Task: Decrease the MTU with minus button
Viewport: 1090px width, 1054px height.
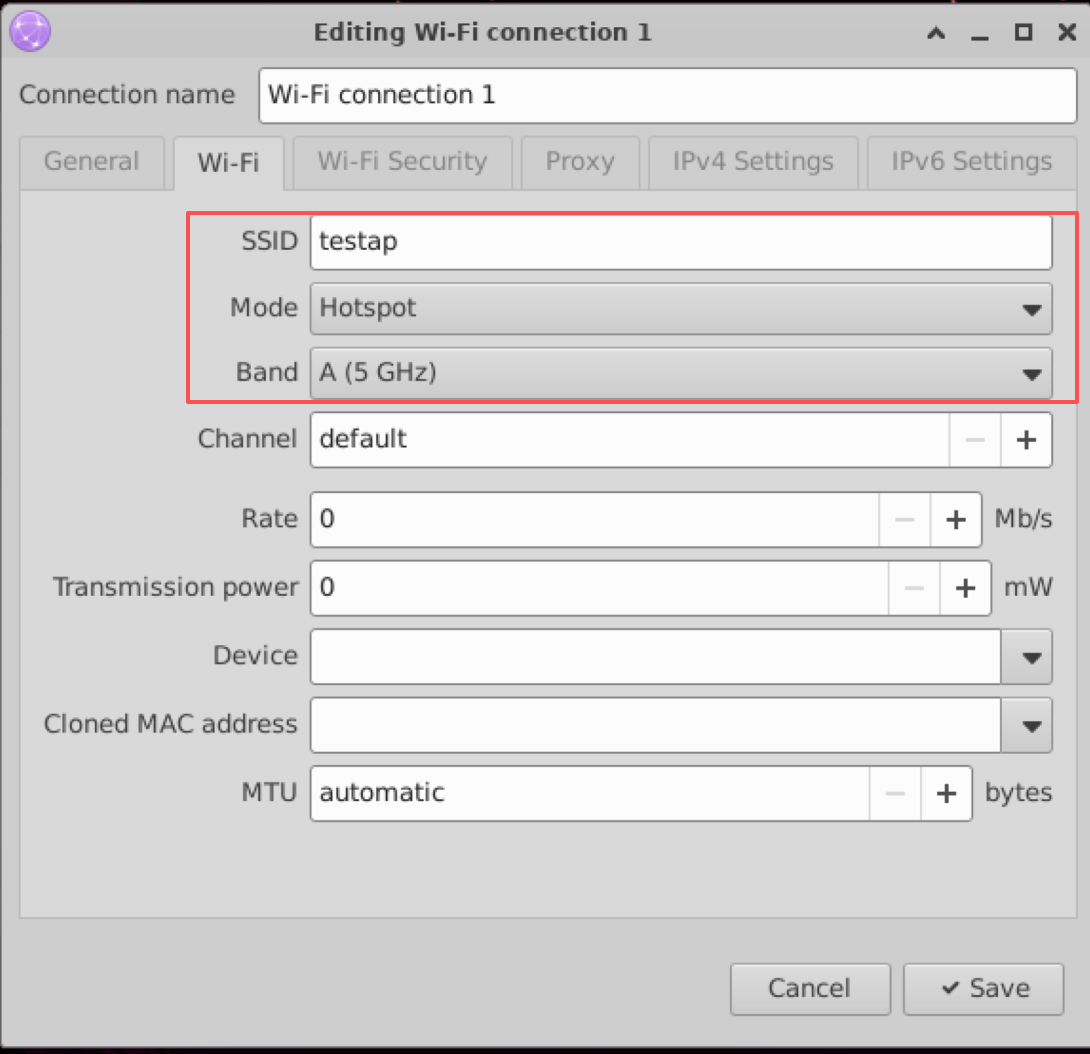Action: (x=895, y=793)
